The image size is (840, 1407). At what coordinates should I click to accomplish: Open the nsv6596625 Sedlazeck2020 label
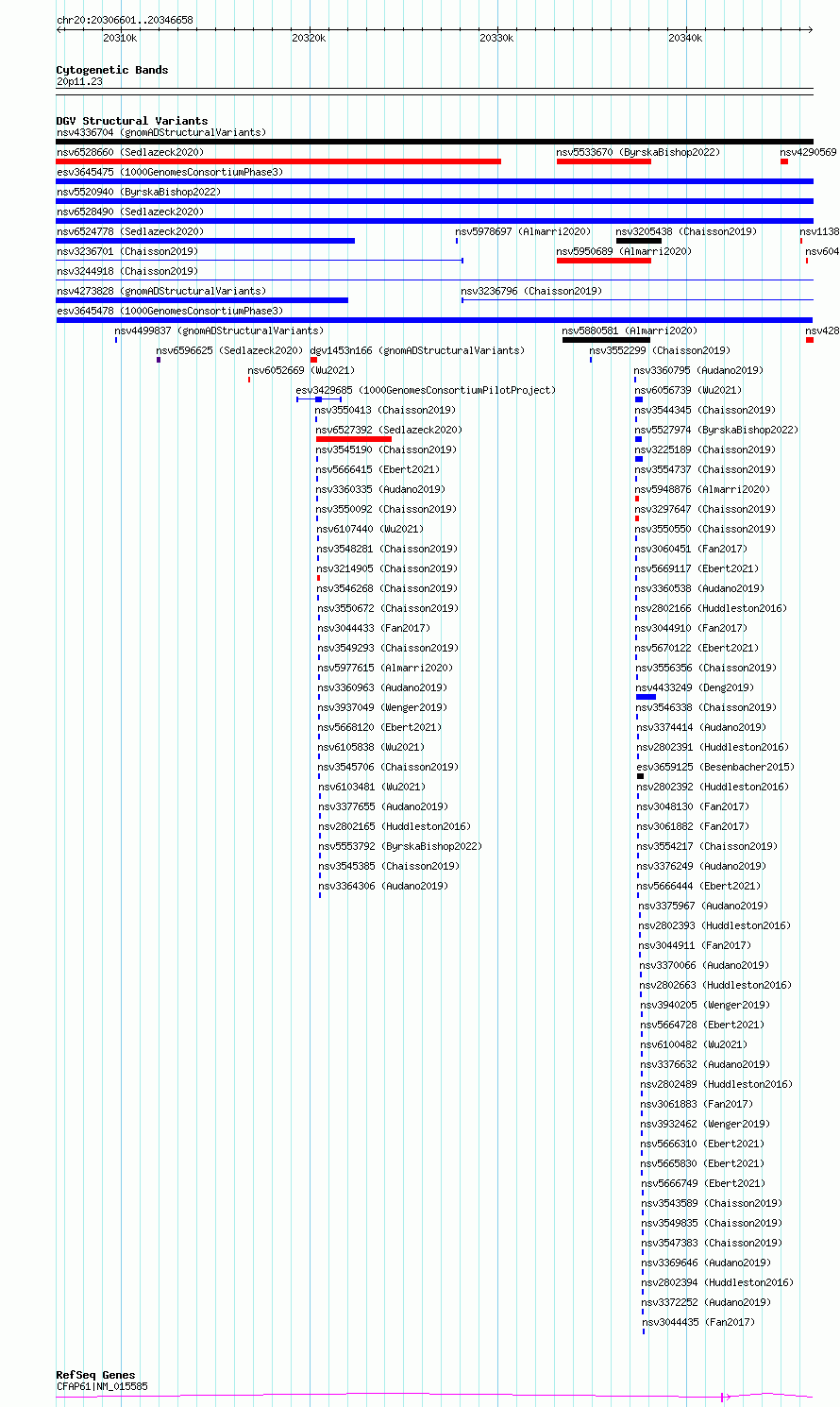pyautogui.click(x=229, y=350)
